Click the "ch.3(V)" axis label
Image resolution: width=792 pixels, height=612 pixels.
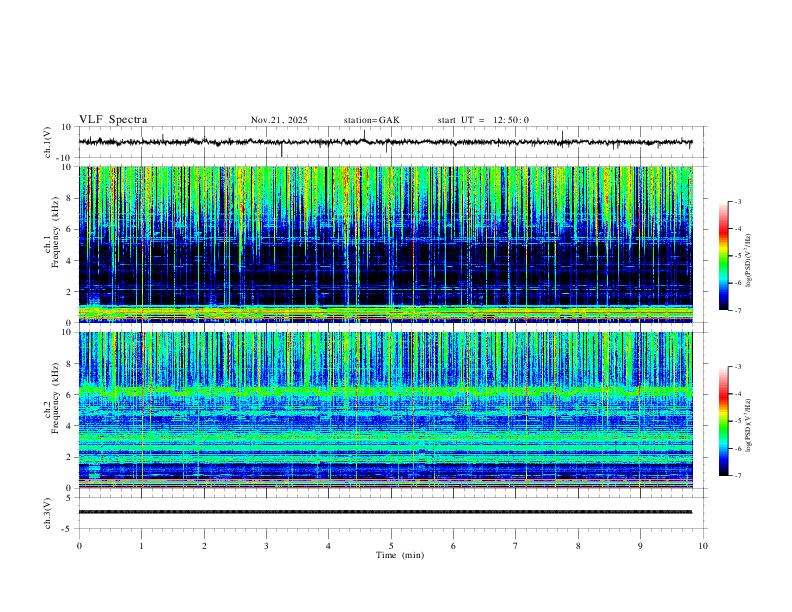tap(48, 513)
